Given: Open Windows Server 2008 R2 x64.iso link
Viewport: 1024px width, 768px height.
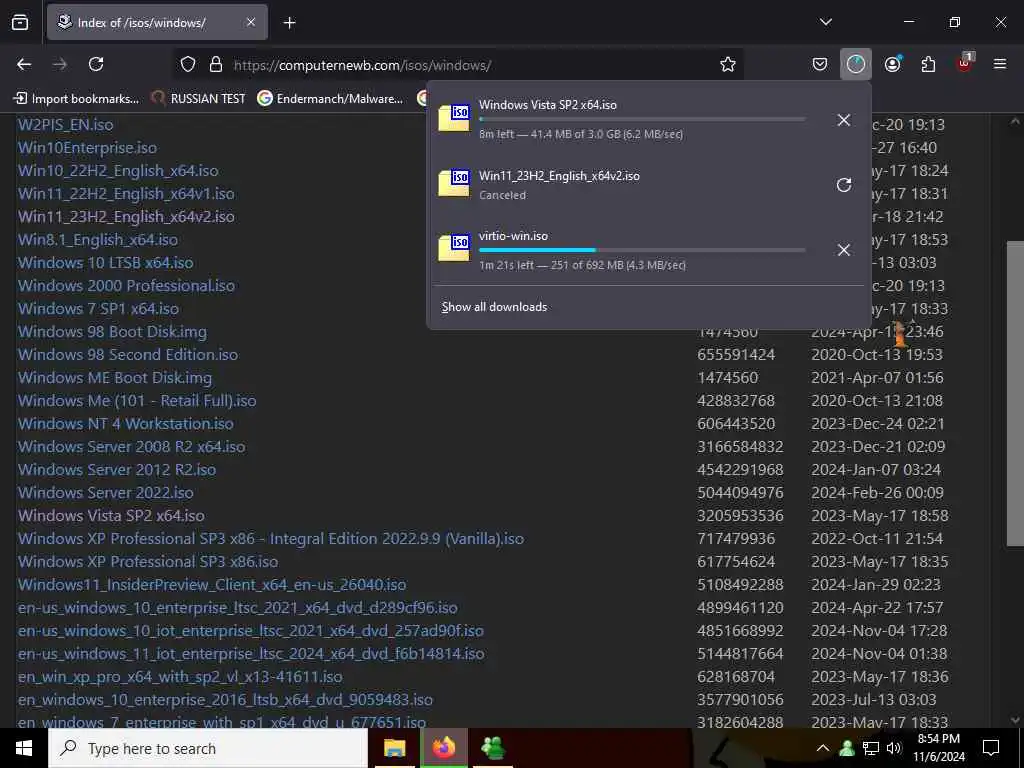Looking at the screenshot, I should coord(132,447).
